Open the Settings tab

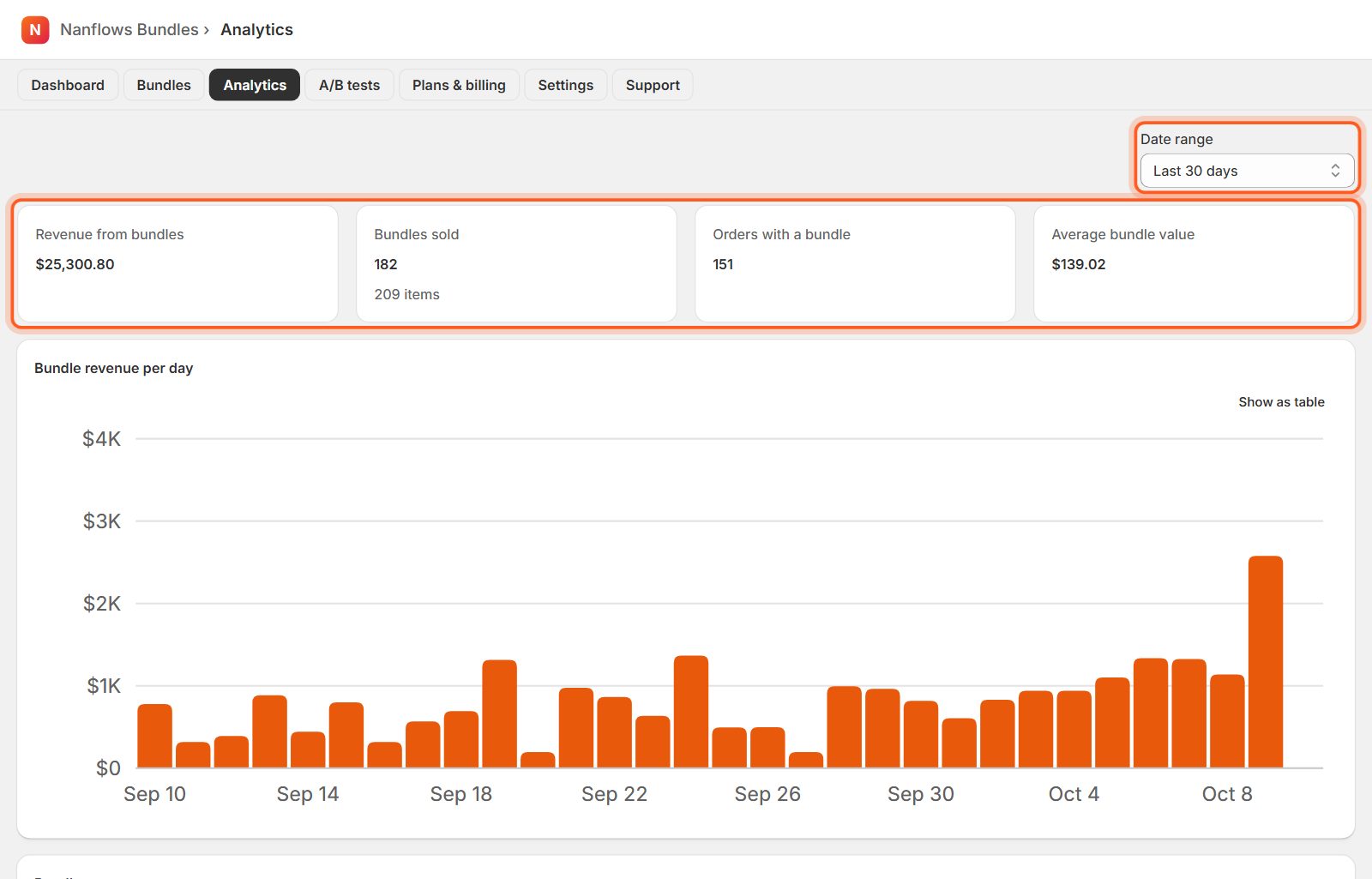click(x=566, y=85)
